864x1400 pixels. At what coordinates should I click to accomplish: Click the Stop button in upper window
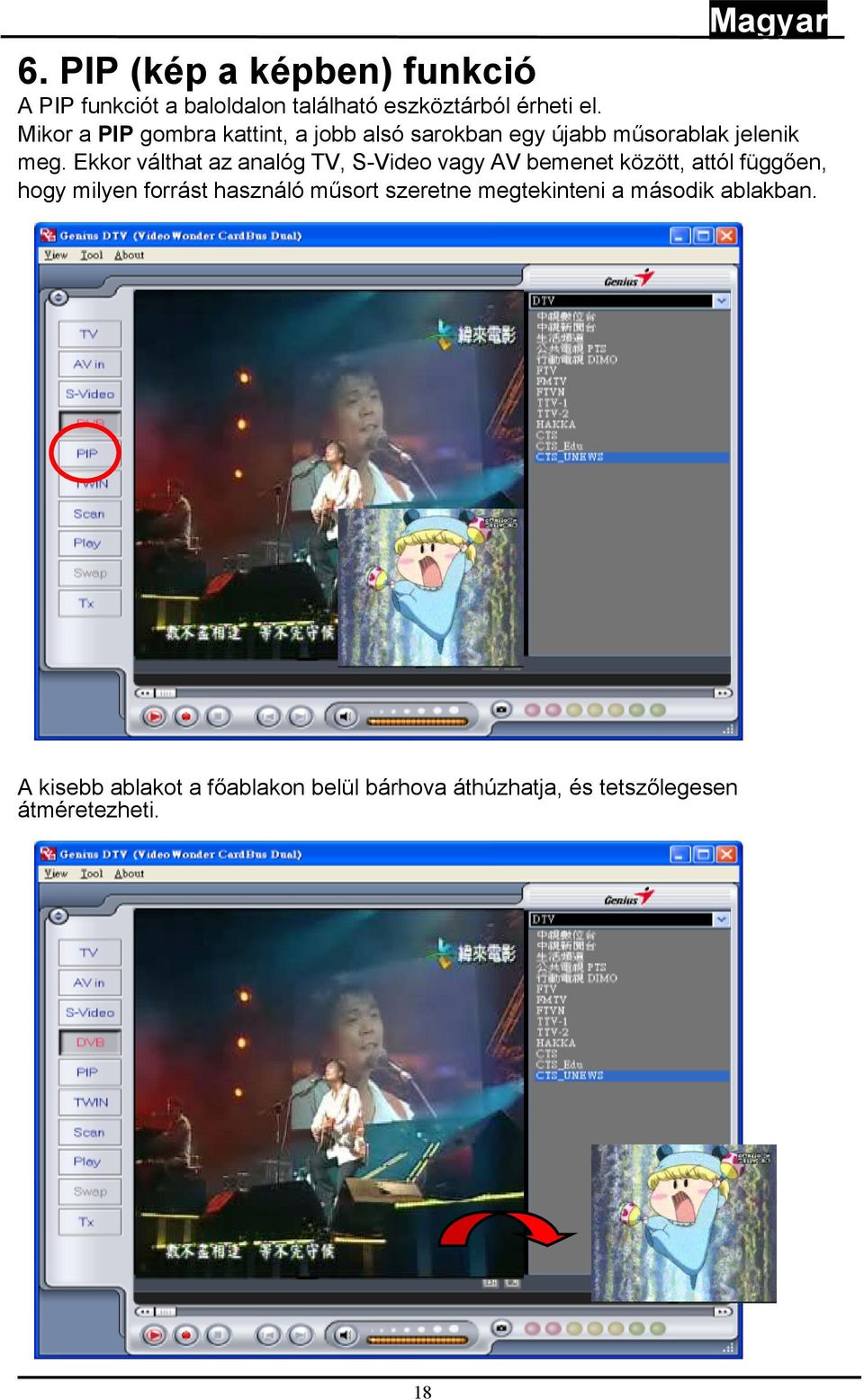tap(217, 716)
